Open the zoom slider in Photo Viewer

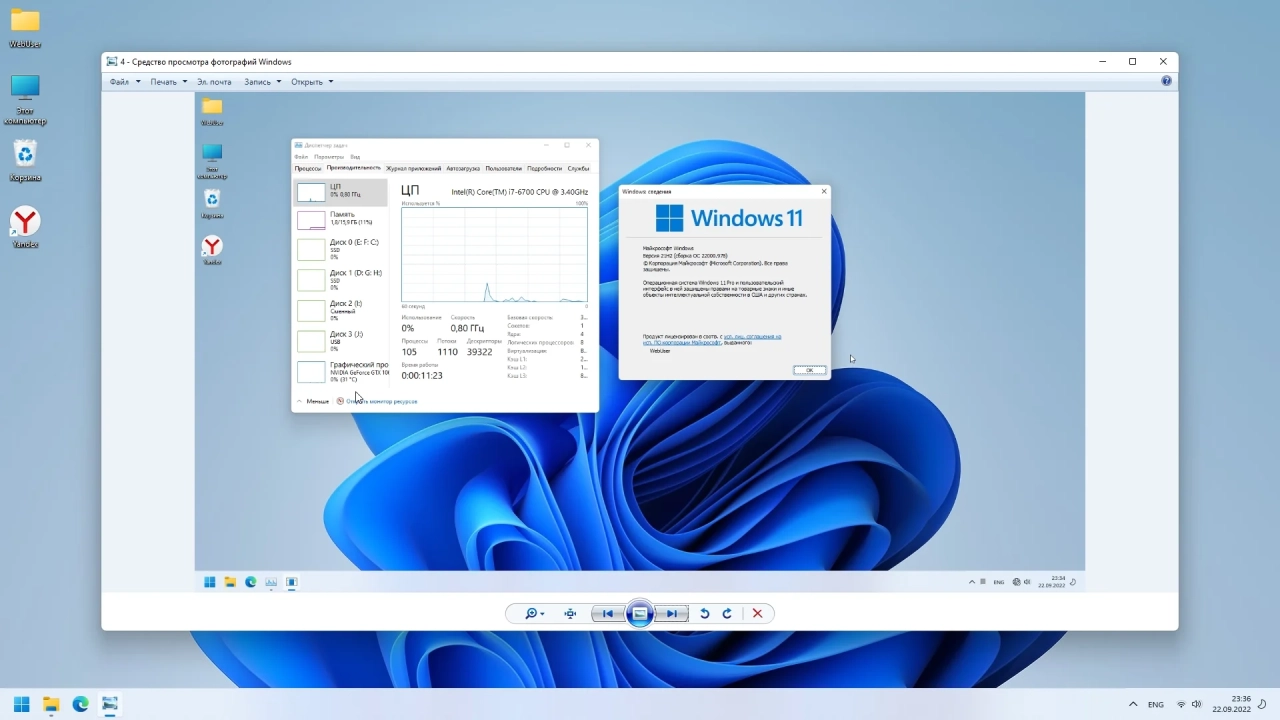click(x=534, y=614)
